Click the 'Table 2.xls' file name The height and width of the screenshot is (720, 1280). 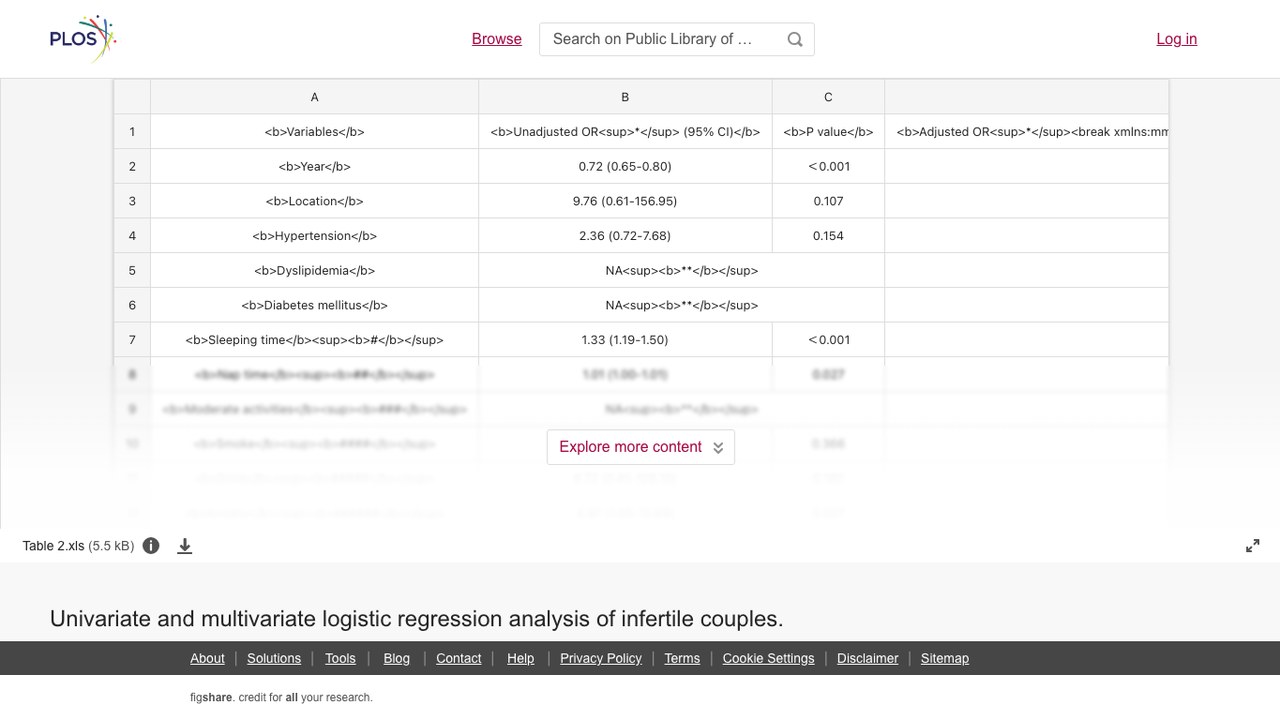(53, 546)
